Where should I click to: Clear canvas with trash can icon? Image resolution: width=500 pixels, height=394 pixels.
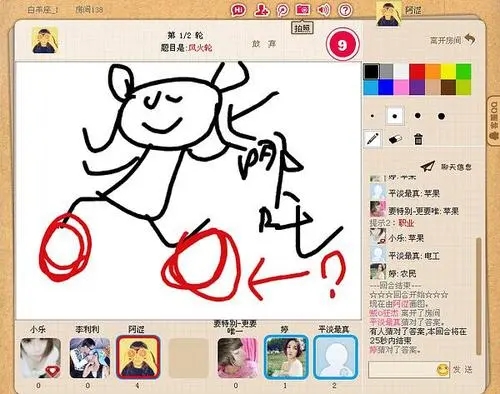[418, 139]
